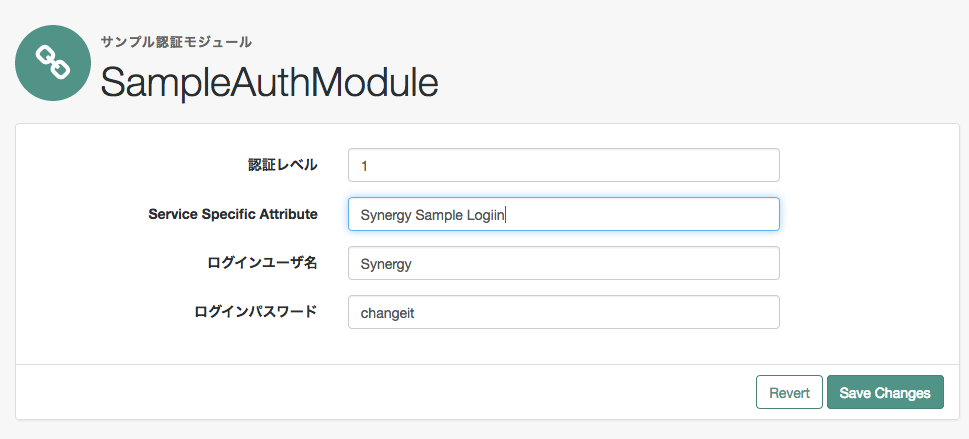Image resolution: width=969 pixels, height=439 pixels.
Task: Click the SampleAuthModule page title
Action: [269, 83]
